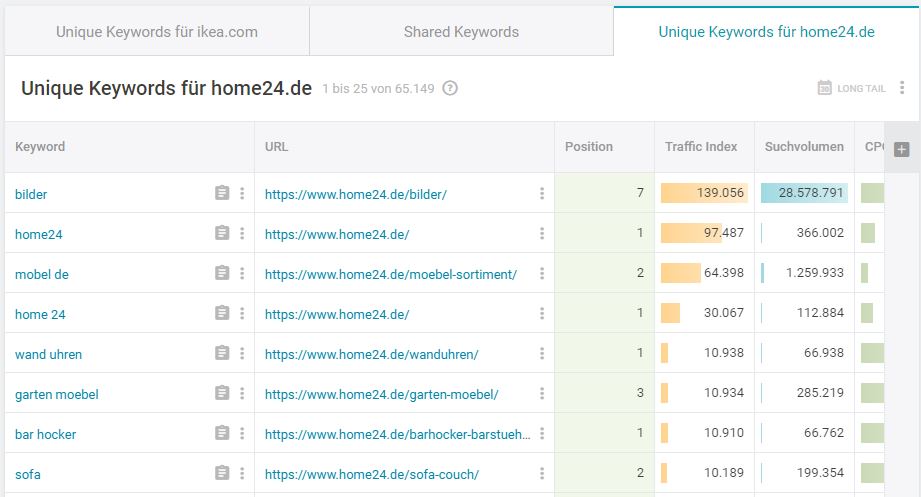
Task: Open URL home24.de/garten-moebel/
Action: 382,394
